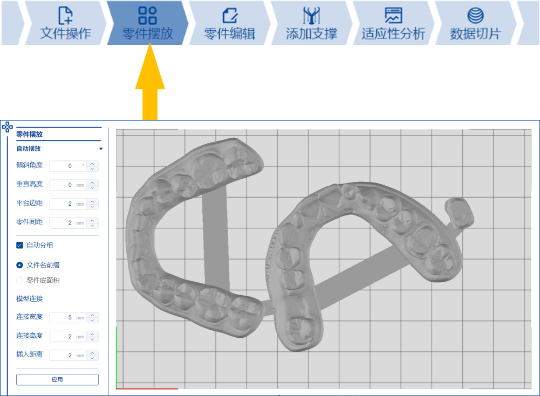Select the 零件底面积 radio option
This screenshot has width=540, height=396.
point(20,280)
